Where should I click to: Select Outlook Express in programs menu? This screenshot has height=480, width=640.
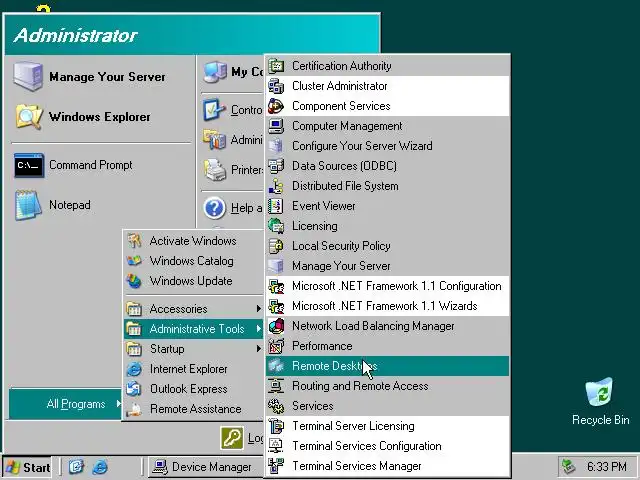point(193,389)
